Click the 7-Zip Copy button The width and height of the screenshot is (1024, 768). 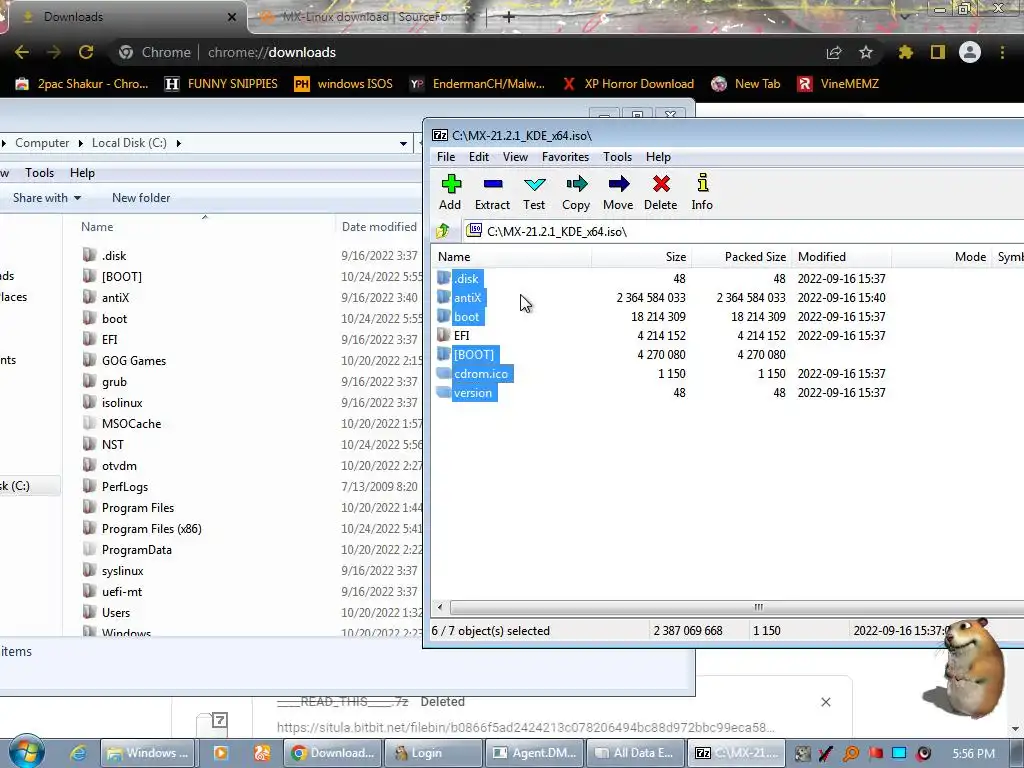point(576,193)
